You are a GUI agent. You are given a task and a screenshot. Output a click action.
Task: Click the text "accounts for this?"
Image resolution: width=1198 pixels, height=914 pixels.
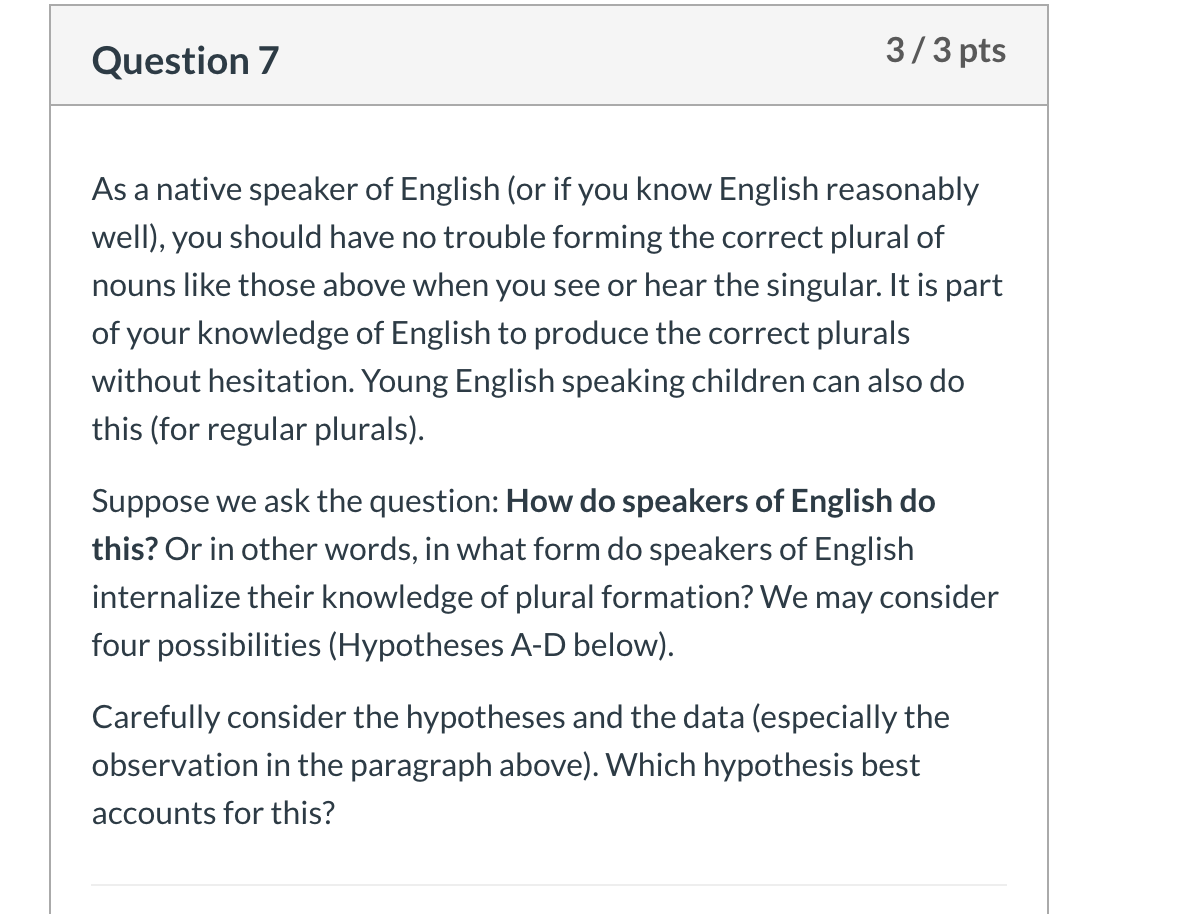point(214,813)
